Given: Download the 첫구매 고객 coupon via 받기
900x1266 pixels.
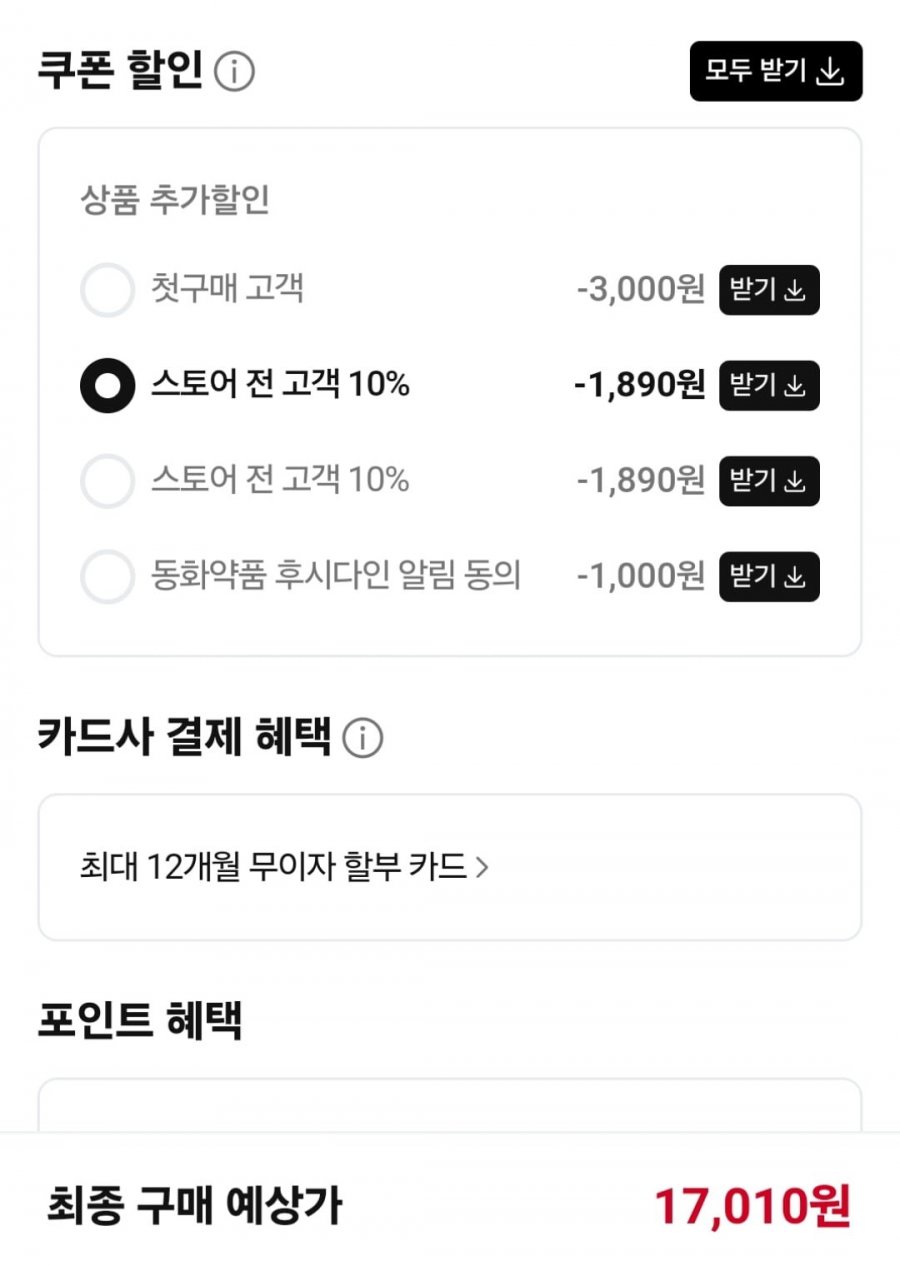Looking at the screenshot, I should click(x=769, y=290).
